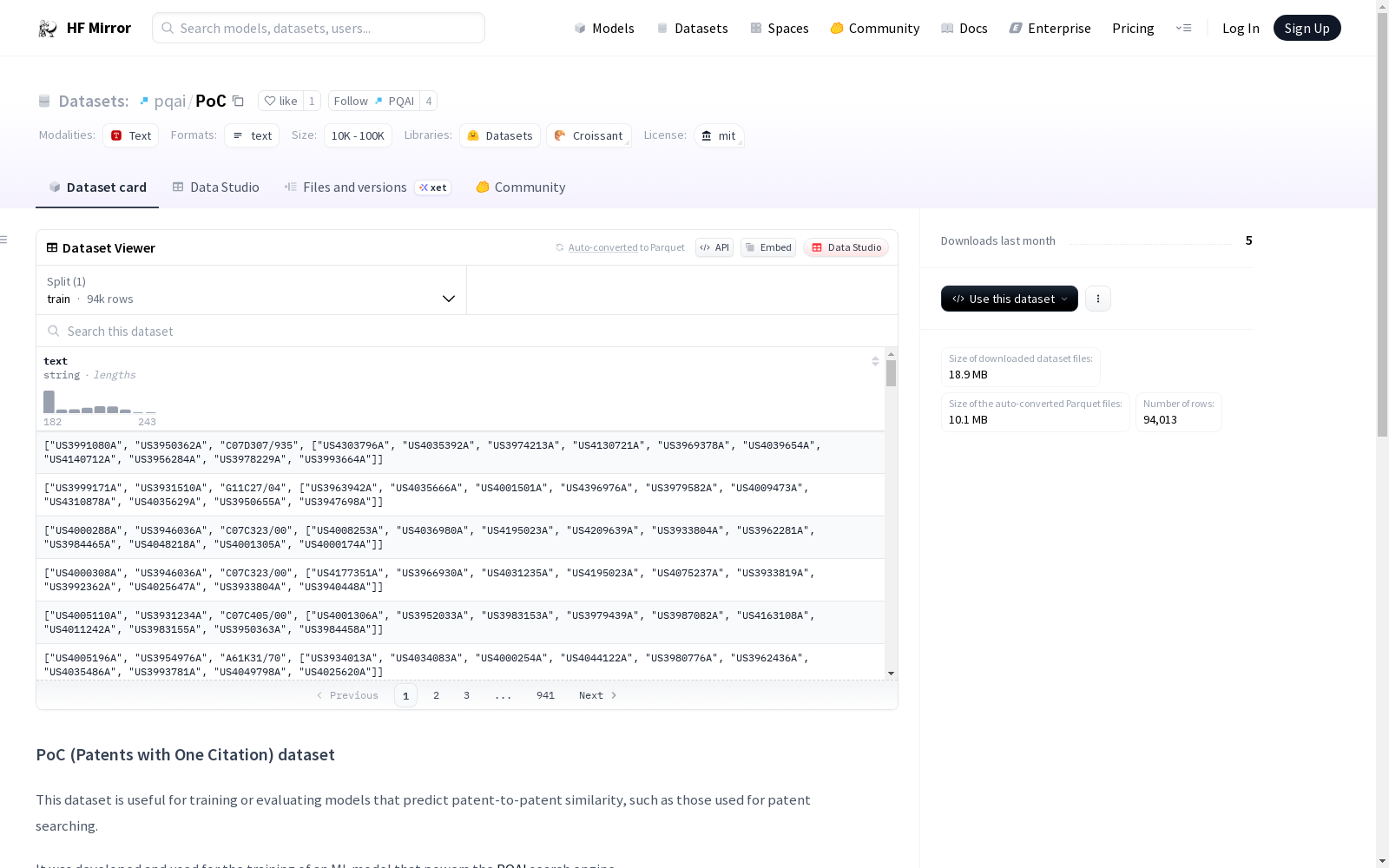Click the PoC dataset name
This screenshot has height=868, width=1389.
[x=211, y=101]
